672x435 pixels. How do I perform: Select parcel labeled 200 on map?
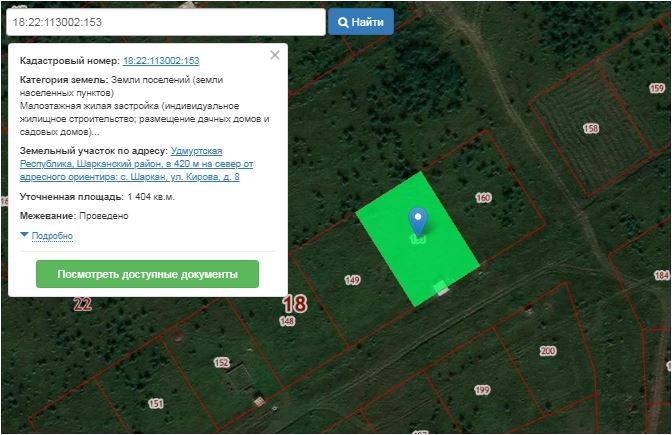coord(547,350)
